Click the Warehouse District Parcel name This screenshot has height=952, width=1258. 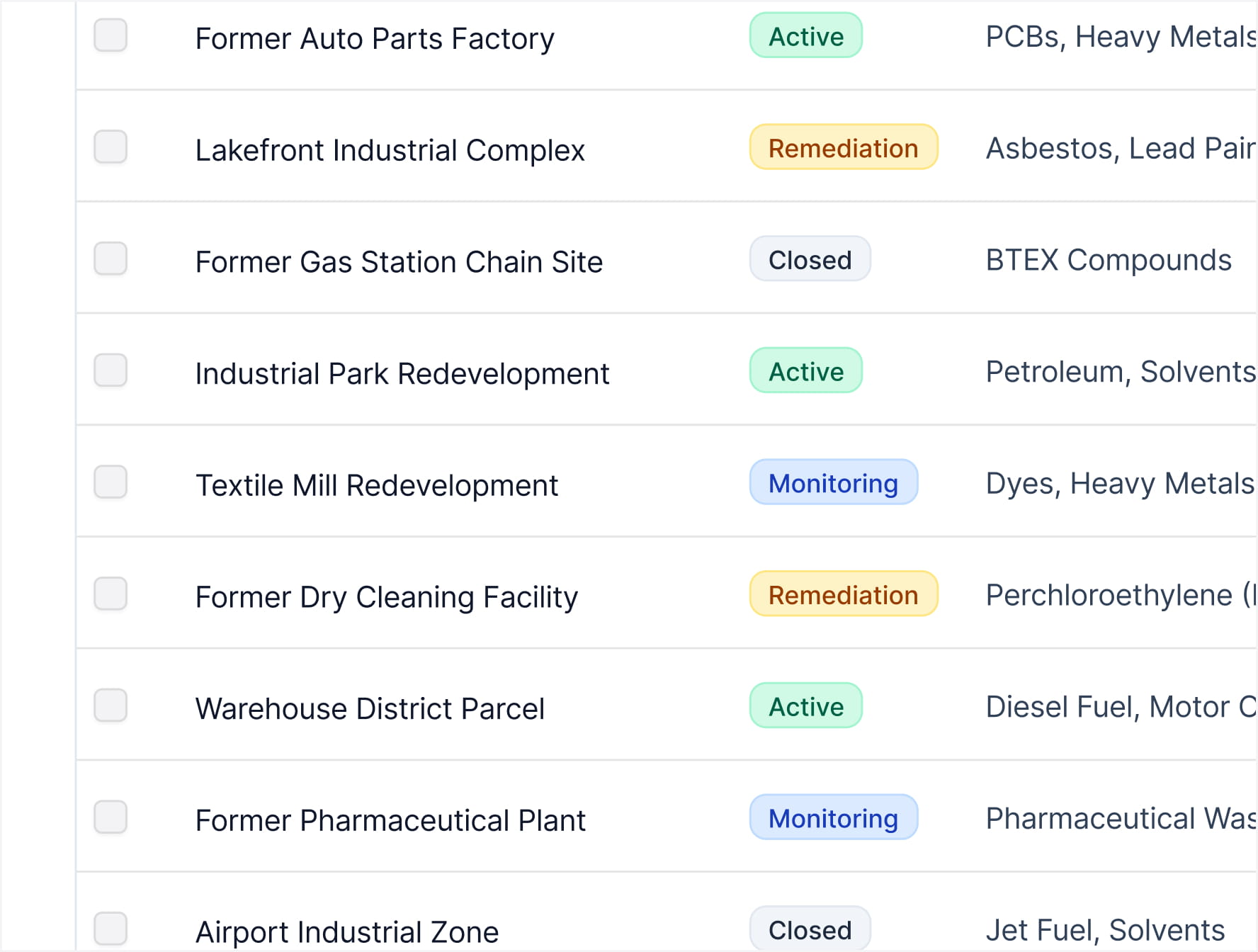[370, 709]
